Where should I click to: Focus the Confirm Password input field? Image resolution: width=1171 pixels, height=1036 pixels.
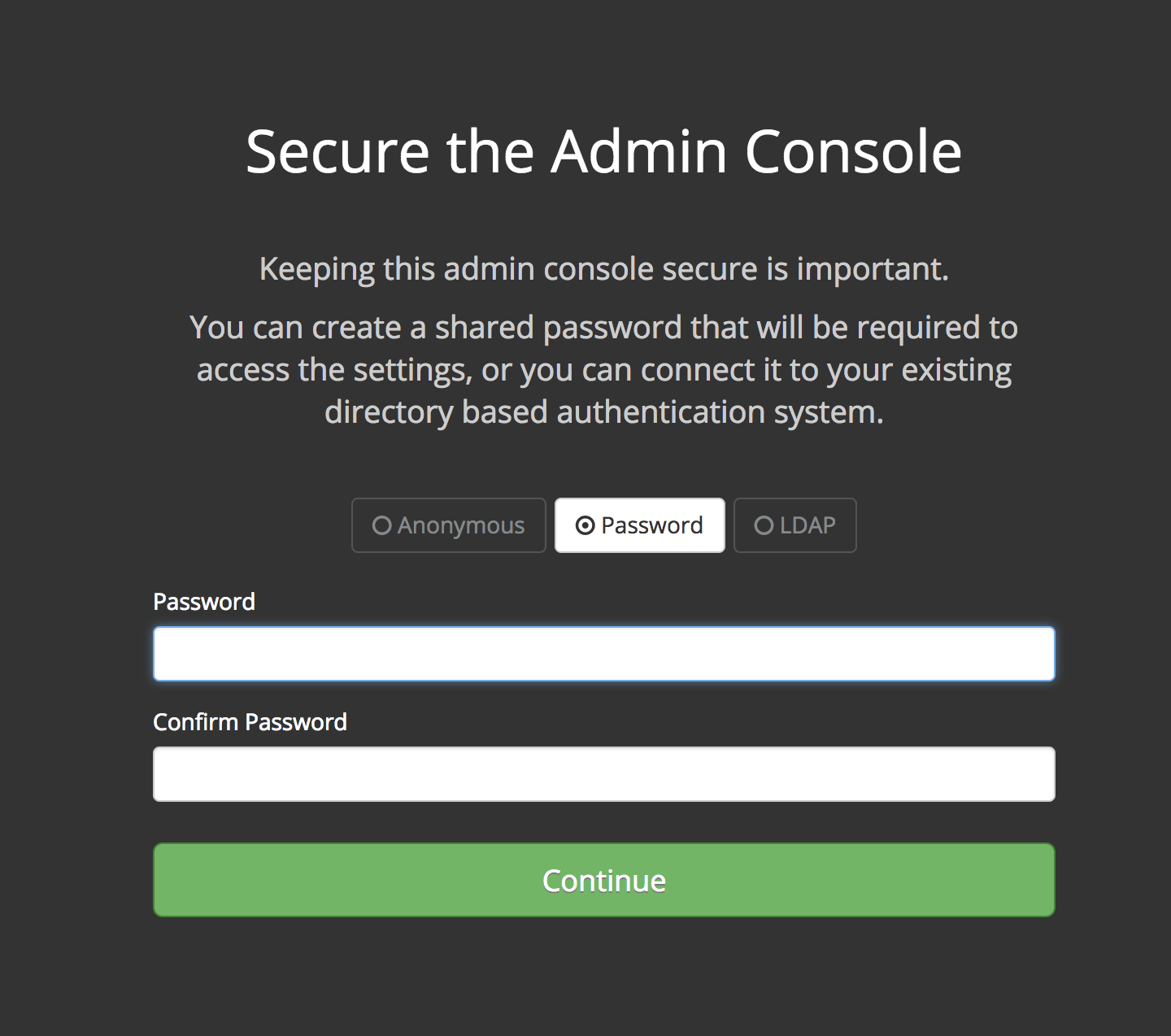pyautogui.click(x=604, y=774)
